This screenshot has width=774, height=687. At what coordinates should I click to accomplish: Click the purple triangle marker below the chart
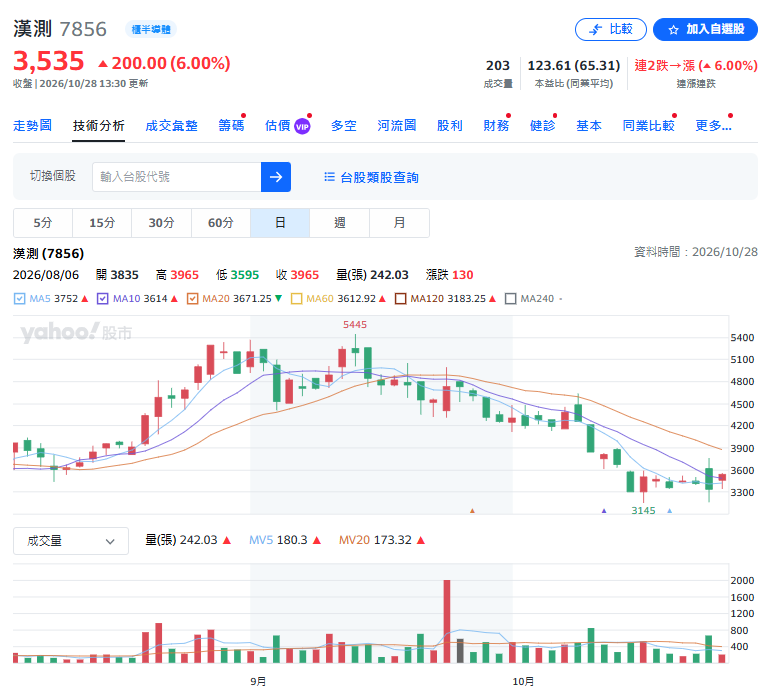coord(604,511)
